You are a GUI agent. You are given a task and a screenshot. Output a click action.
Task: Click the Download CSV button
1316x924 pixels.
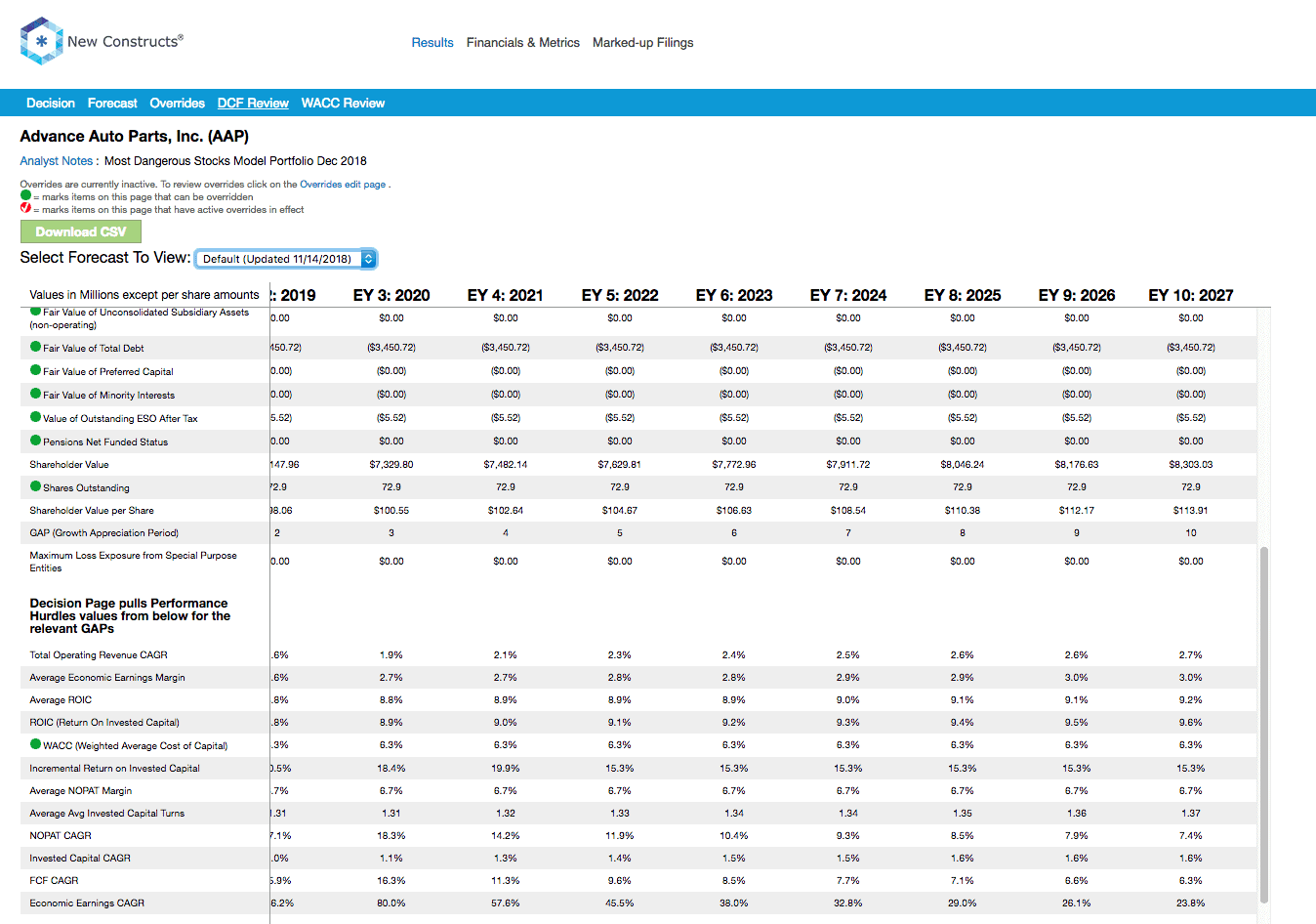coord(81,231)
